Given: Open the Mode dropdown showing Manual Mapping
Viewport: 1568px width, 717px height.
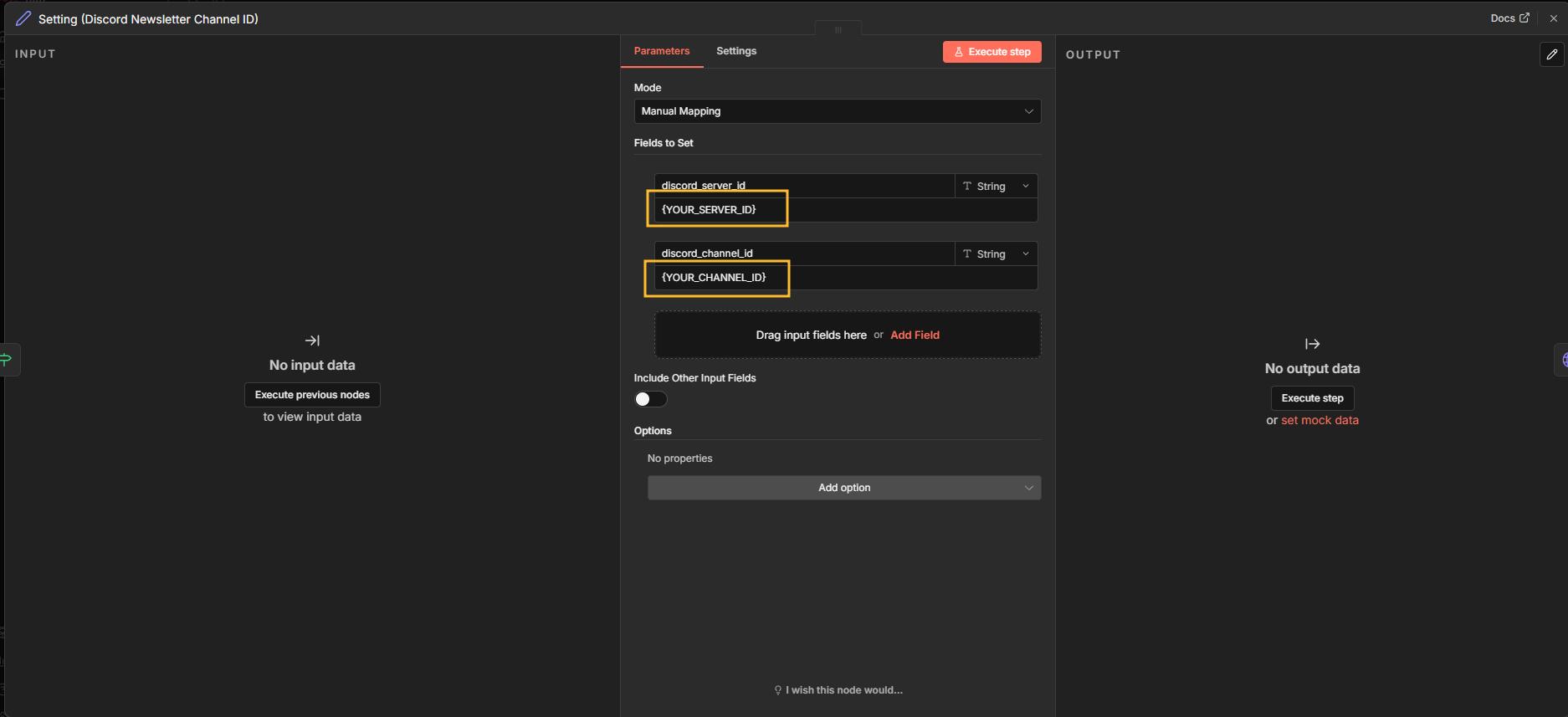Looking at the screenshot, I should [837, 111].
